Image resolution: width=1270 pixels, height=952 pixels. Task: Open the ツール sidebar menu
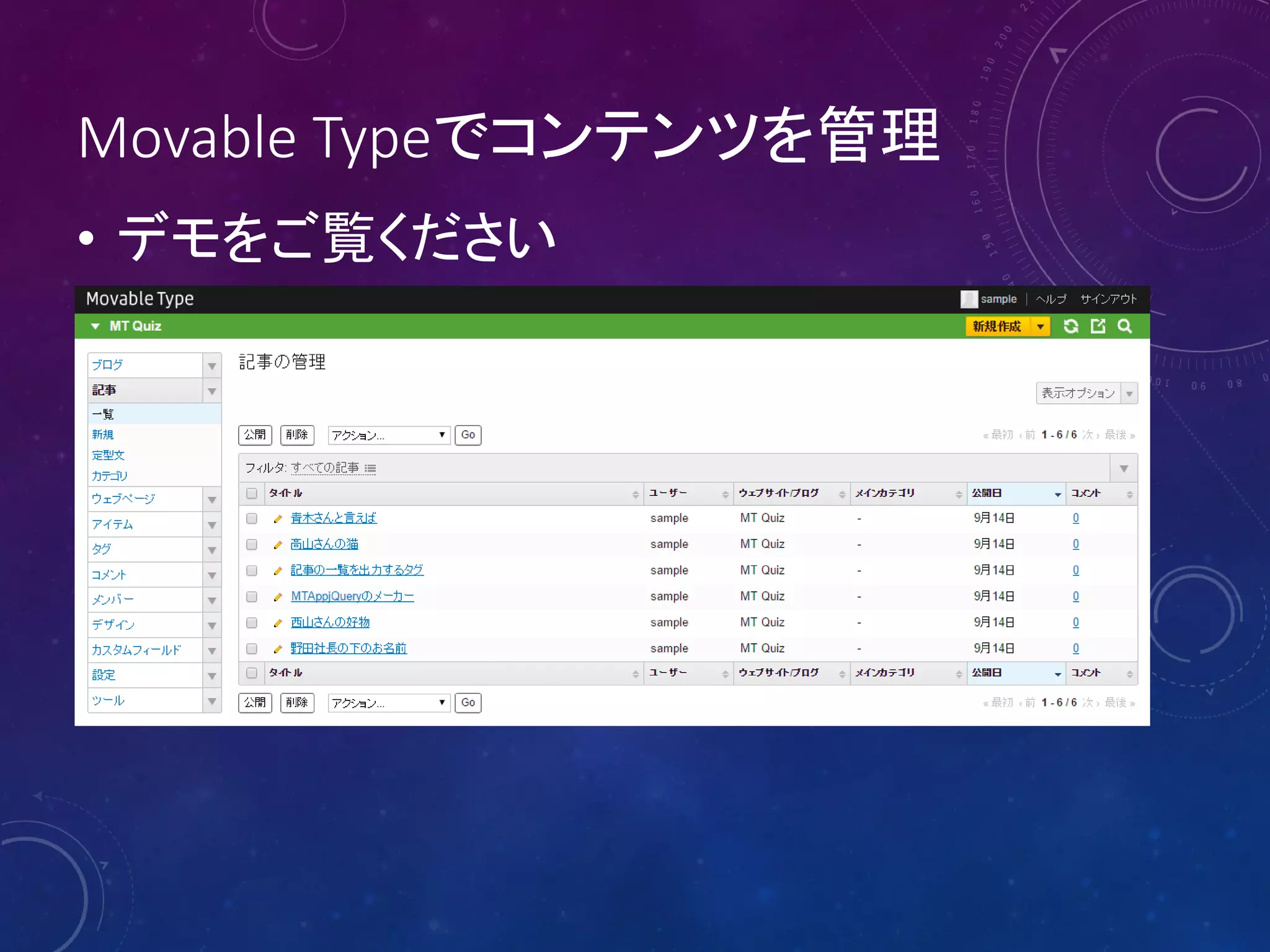(x=146, y=700)
